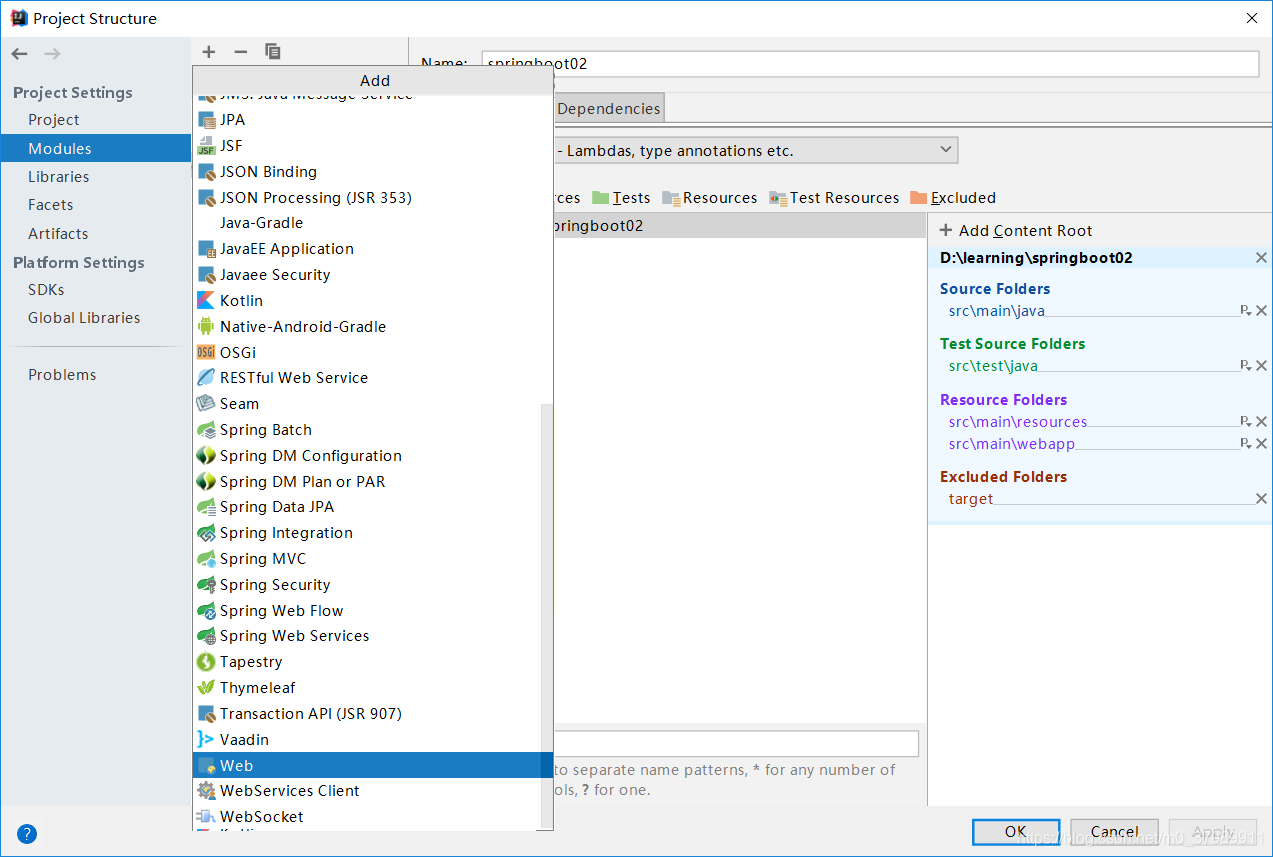Mark as Test Resources button
The image size is (1273, 857).
[x=834, y=198]
